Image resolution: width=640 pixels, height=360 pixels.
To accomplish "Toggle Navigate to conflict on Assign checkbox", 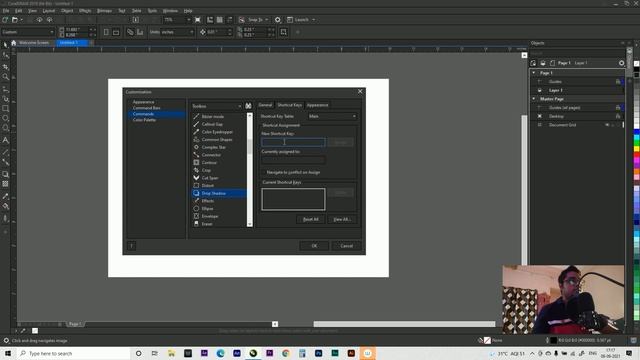I will point(264,172).
